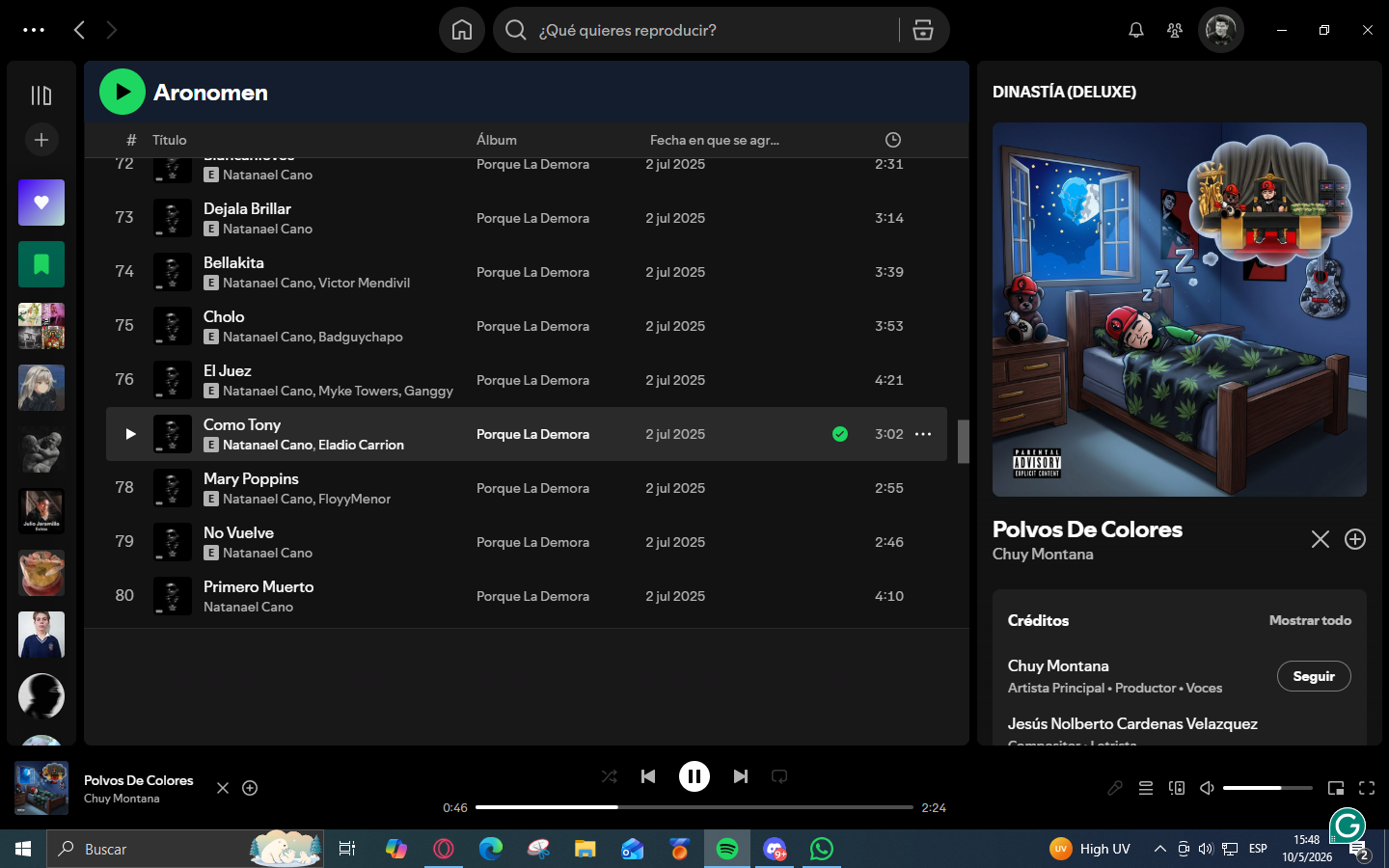Open File Explorer from the taskbar

click(586, 849)
